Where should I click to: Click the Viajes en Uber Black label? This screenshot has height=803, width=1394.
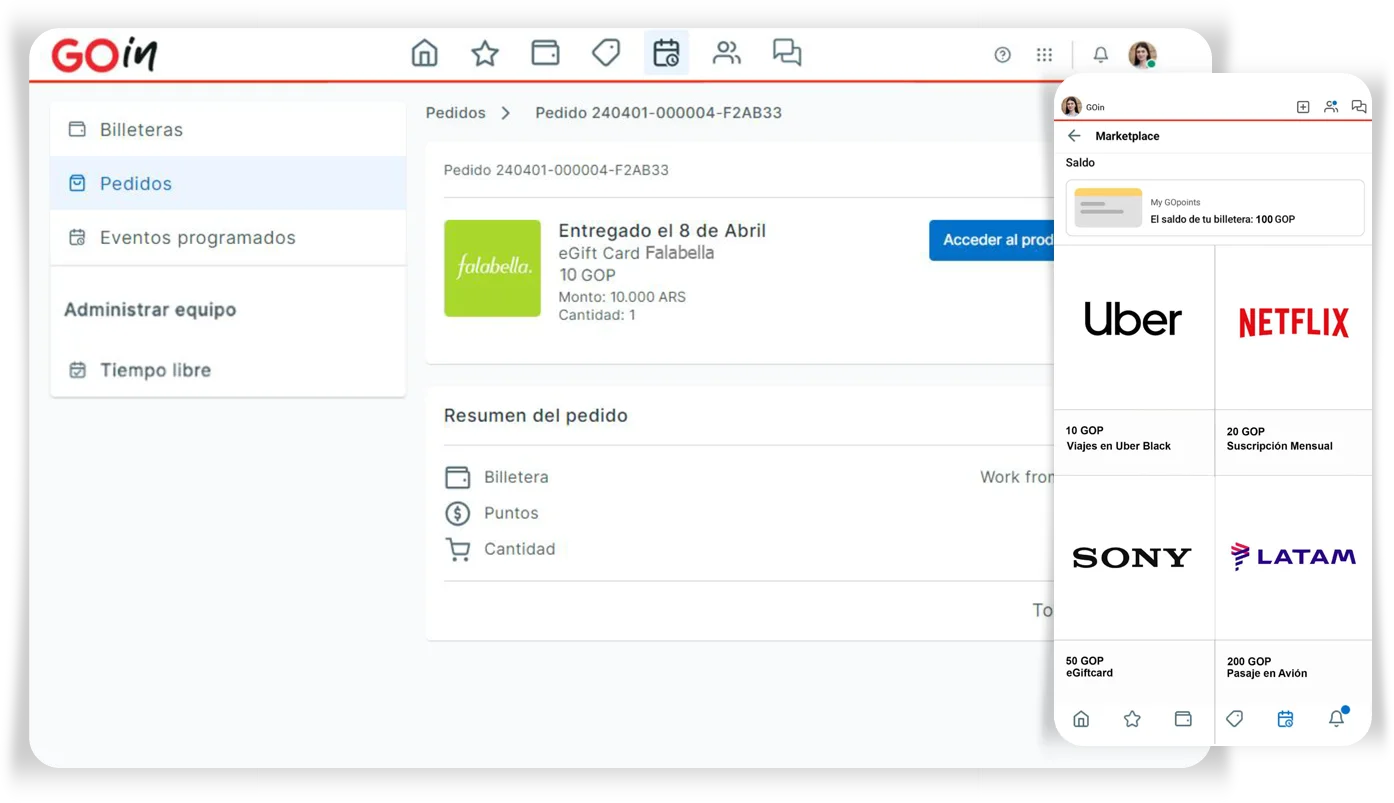point(1118,446)
